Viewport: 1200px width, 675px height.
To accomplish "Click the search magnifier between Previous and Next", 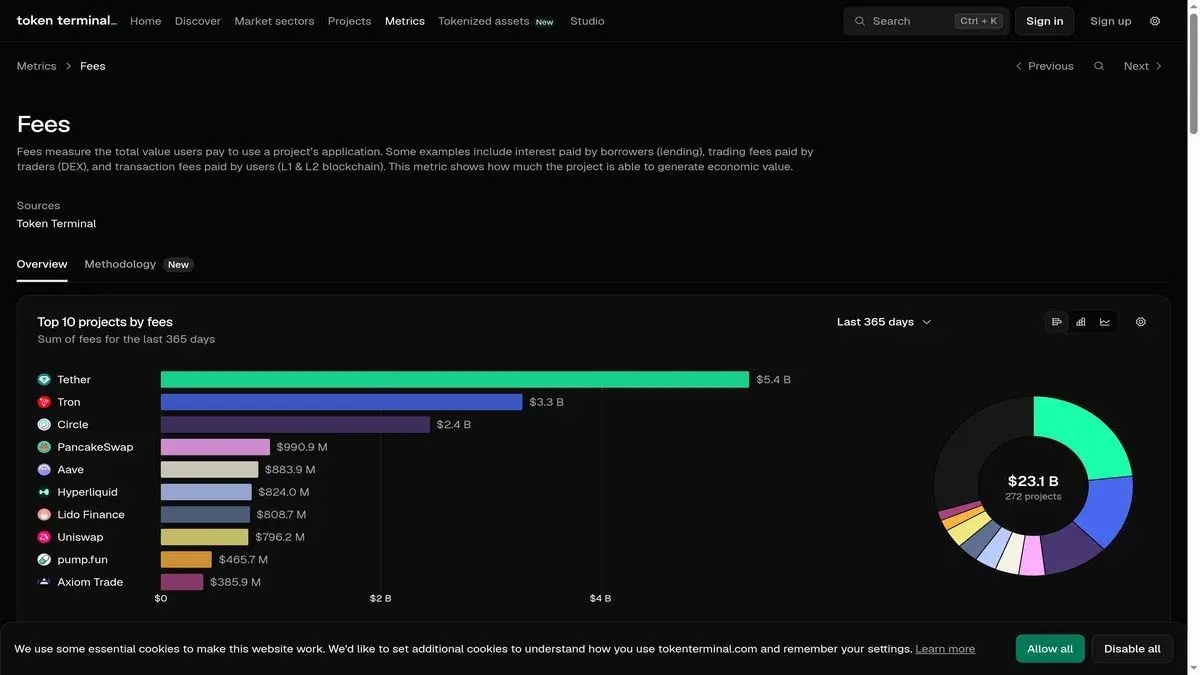I will pyautogui.click(x=1099, y=66).
